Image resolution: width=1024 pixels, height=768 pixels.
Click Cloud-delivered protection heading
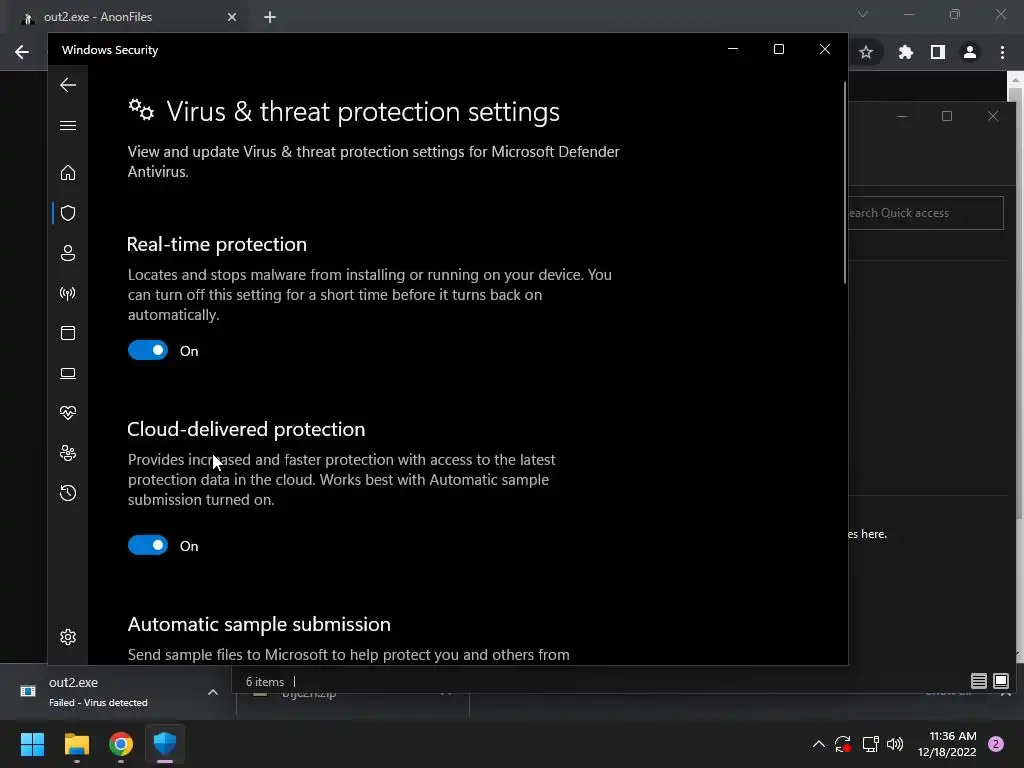[x=246, y=429]
